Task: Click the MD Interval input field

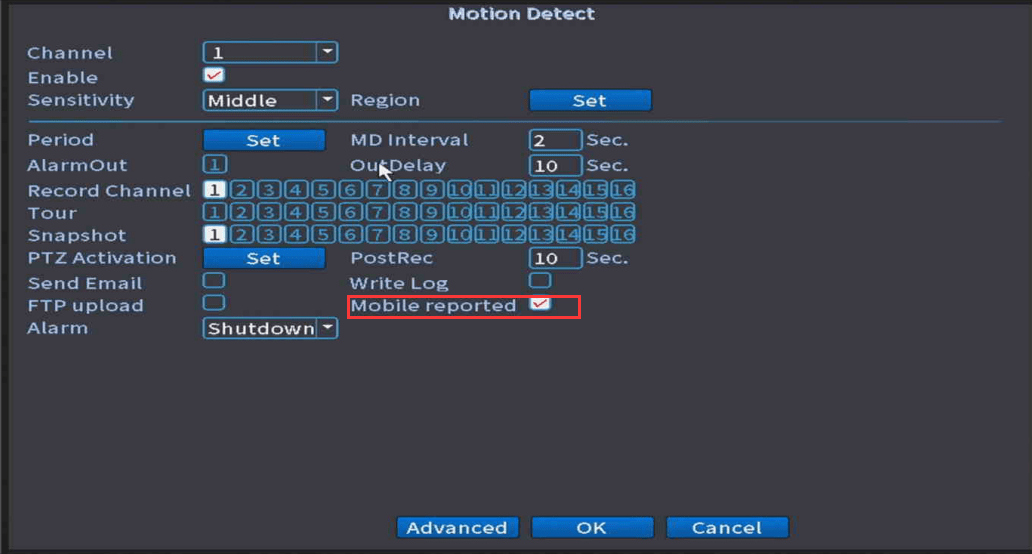Action: click(555, 140)
